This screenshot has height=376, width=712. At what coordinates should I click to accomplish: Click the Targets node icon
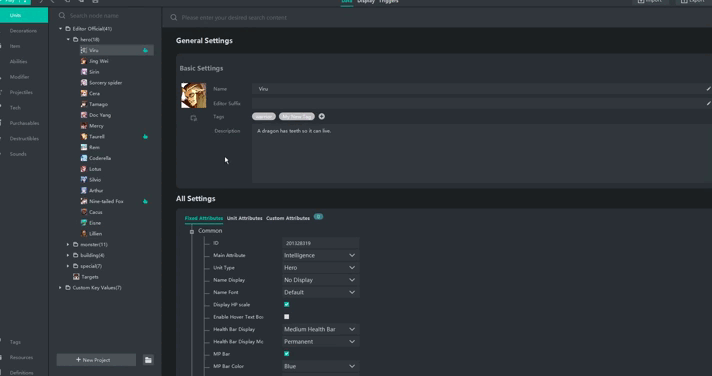pos(76,277)
